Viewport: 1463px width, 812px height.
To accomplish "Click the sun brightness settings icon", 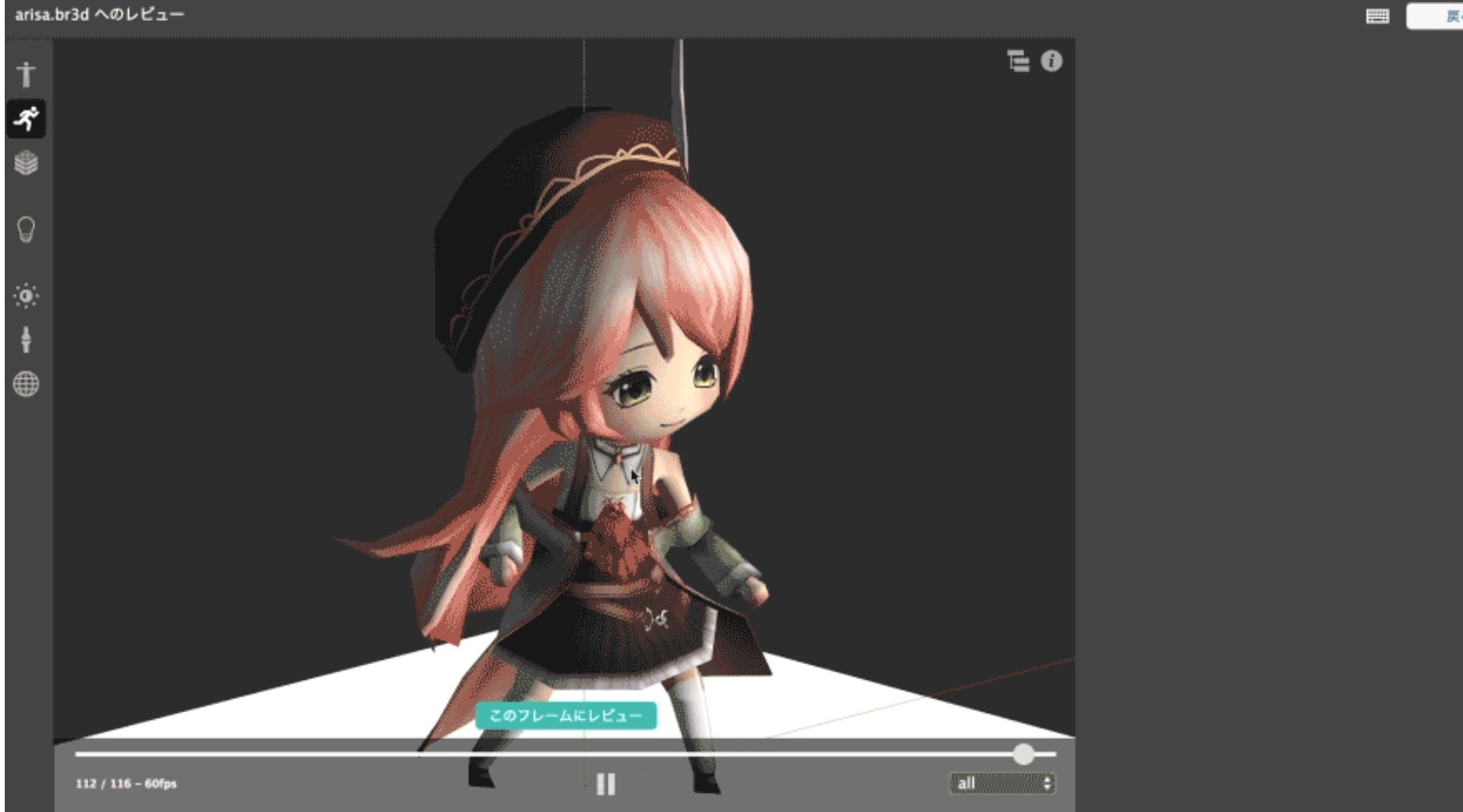I will point(27,296).
